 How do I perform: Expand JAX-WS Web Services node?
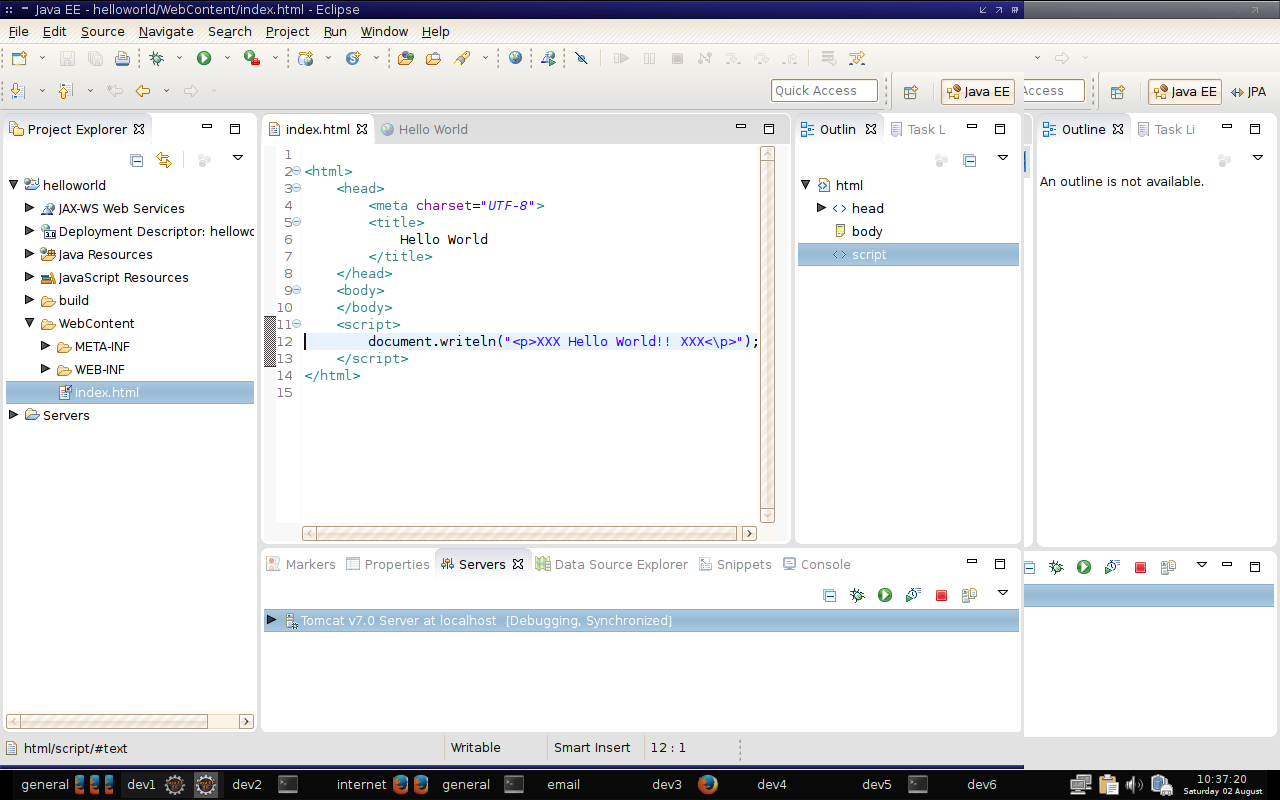coord(29,208)
